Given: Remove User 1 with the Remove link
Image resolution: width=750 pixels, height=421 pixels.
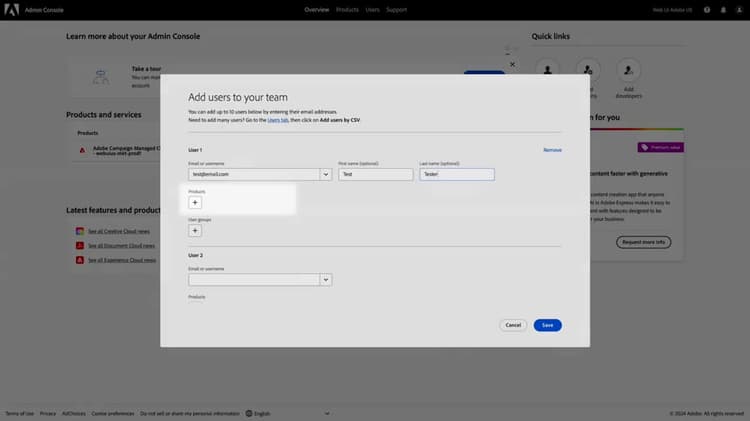Looking at the screenshot, I should [x=552, y=150].
